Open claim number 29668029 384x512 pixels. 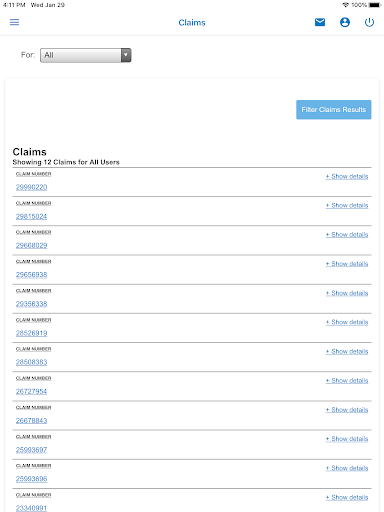click(31, 246)
